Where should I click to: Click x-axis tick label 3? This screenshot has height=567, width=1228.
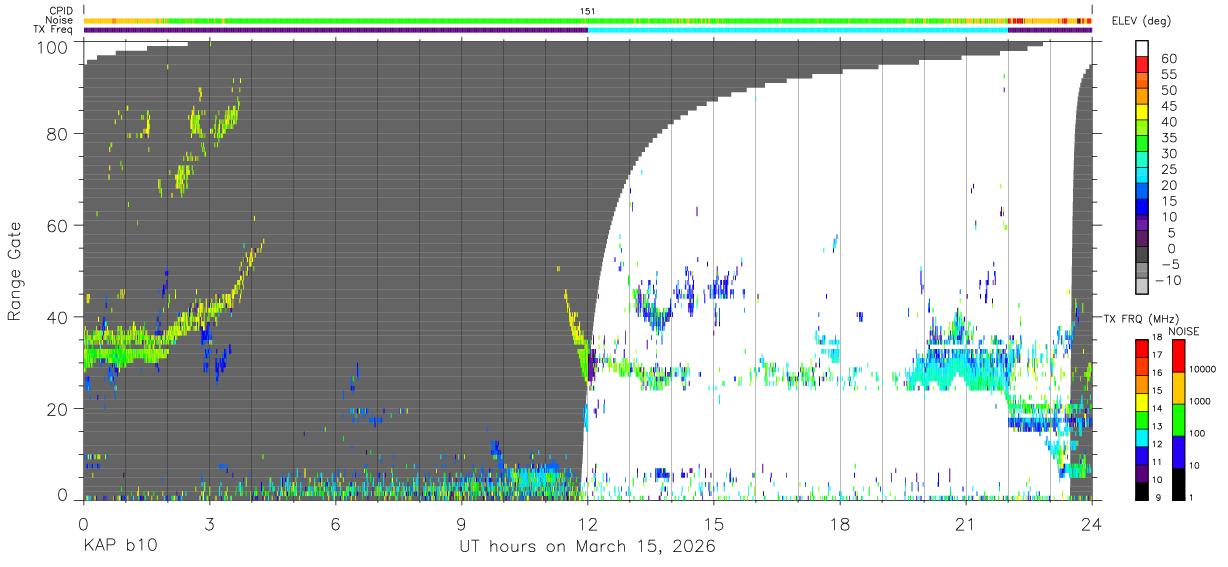pos(209,523)
